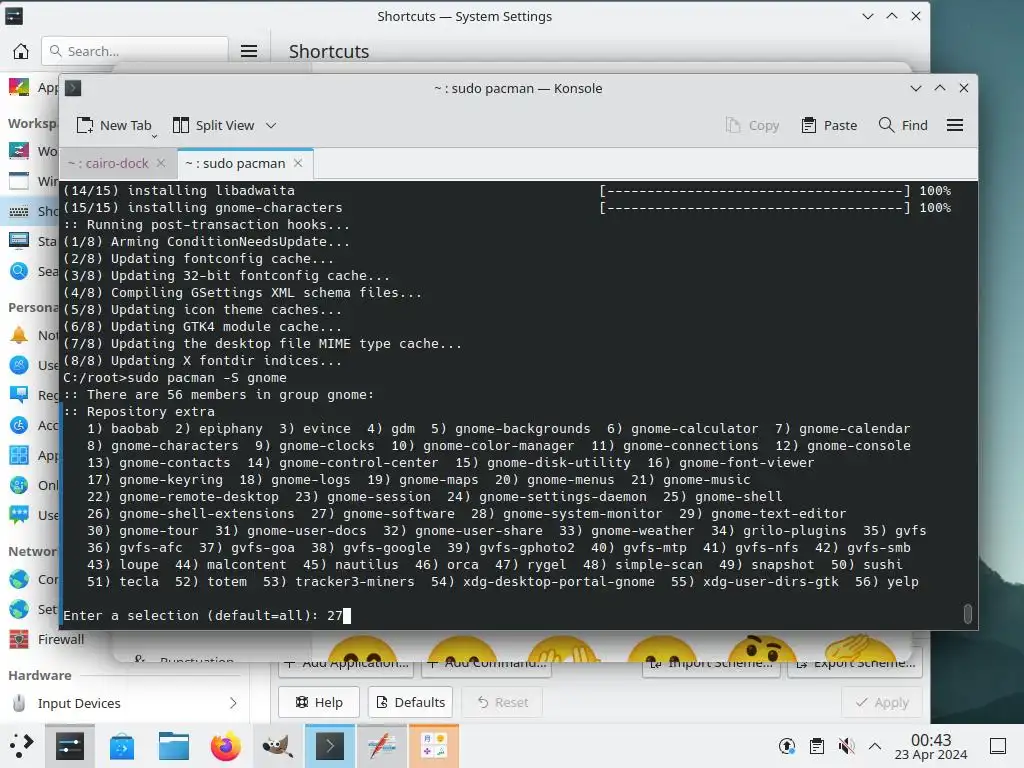Open the application launcher in taskbar

click(21, 745)
